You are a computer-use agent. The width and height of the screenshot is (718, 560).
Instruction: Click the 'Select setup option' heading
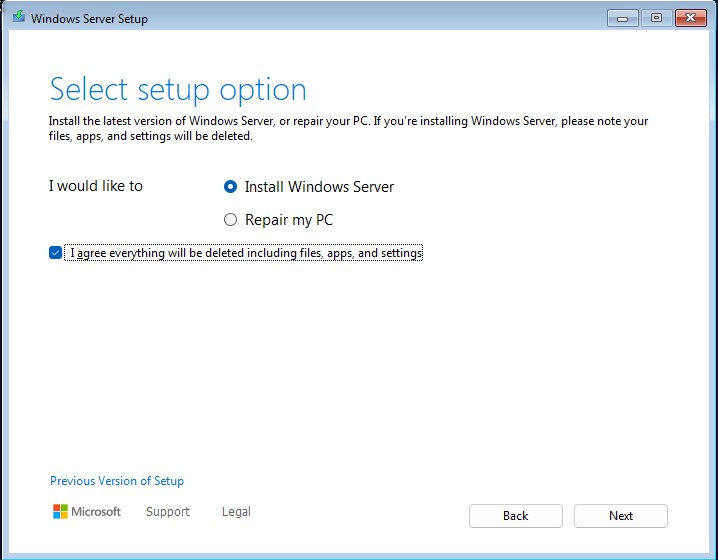pos(178,89)
